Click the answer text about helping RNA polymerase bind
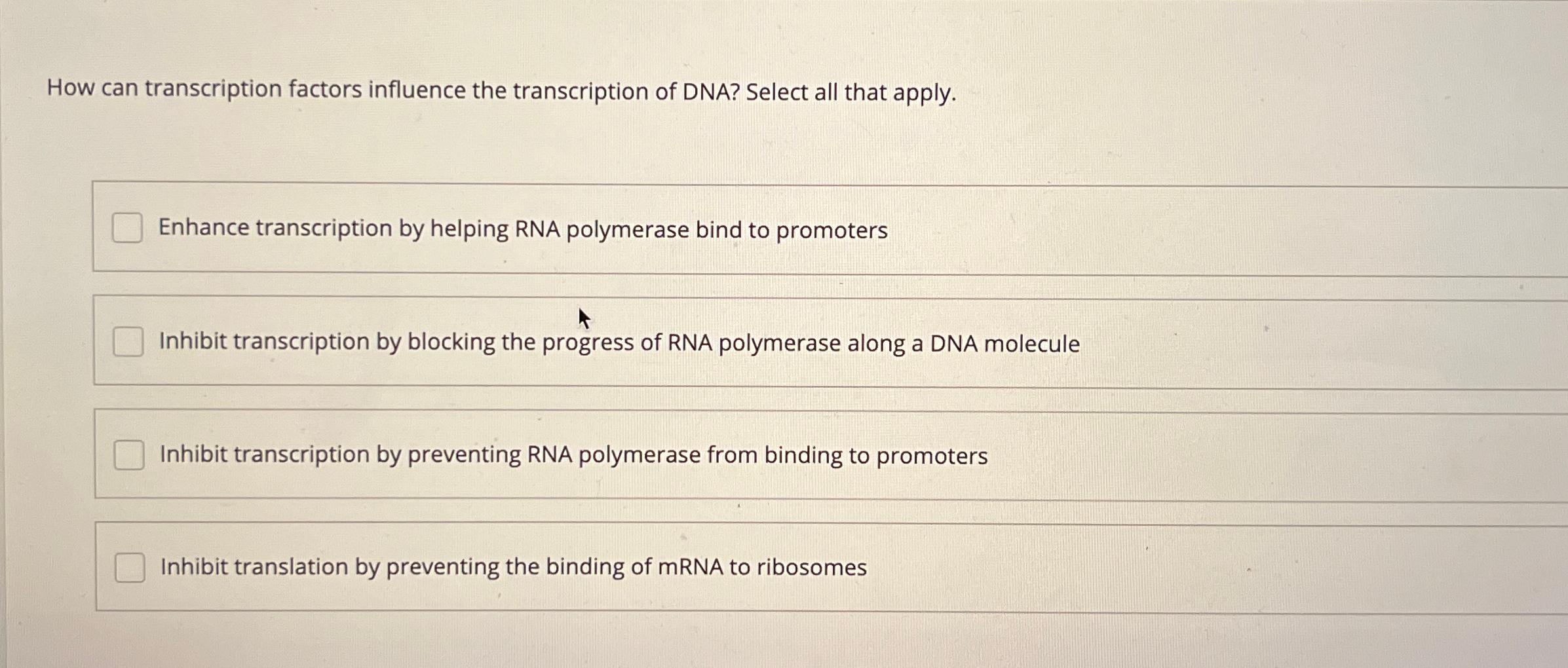This screenshot has height=668, width=1568. 521,229
